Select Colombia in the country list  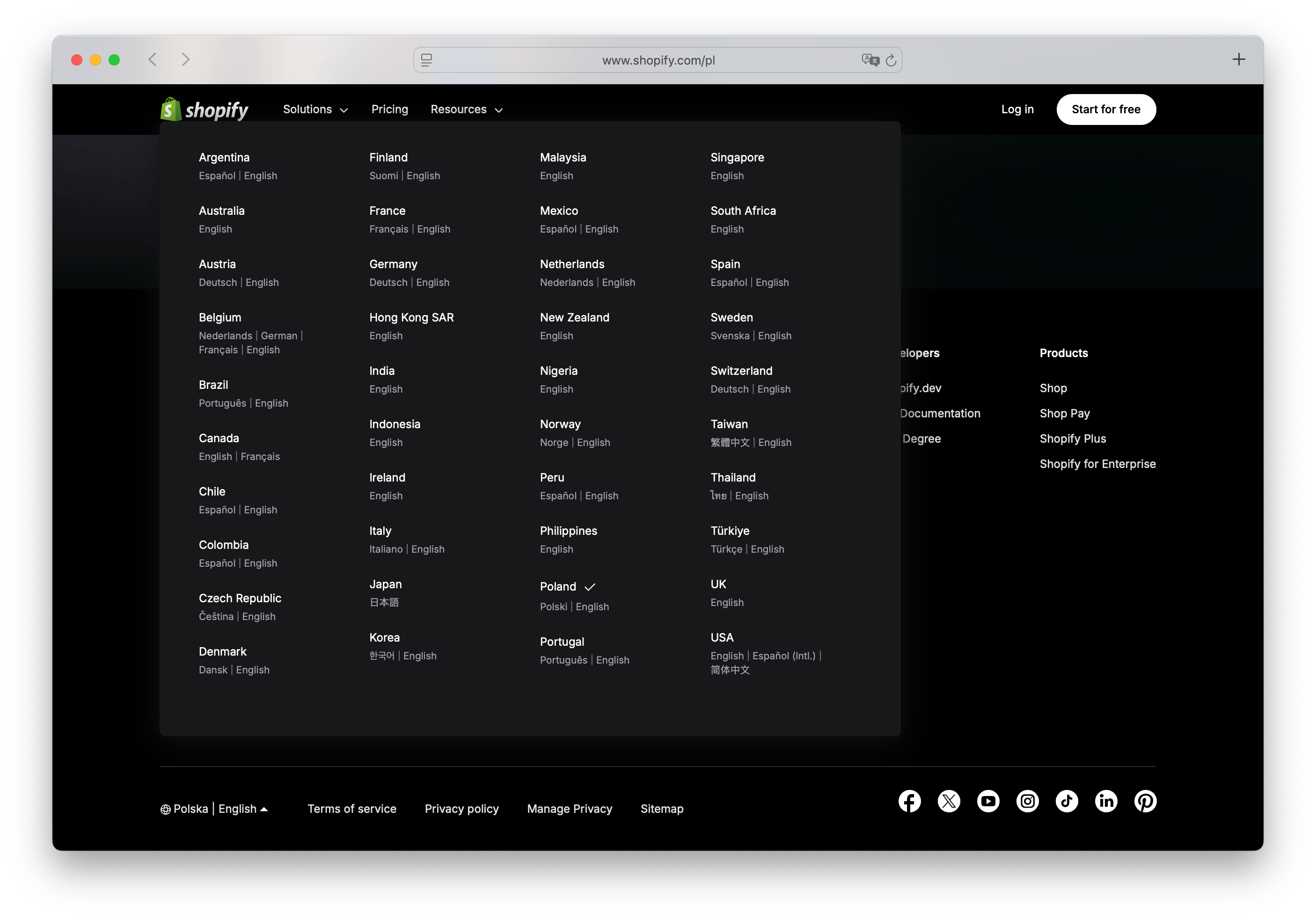coord(224,545)
